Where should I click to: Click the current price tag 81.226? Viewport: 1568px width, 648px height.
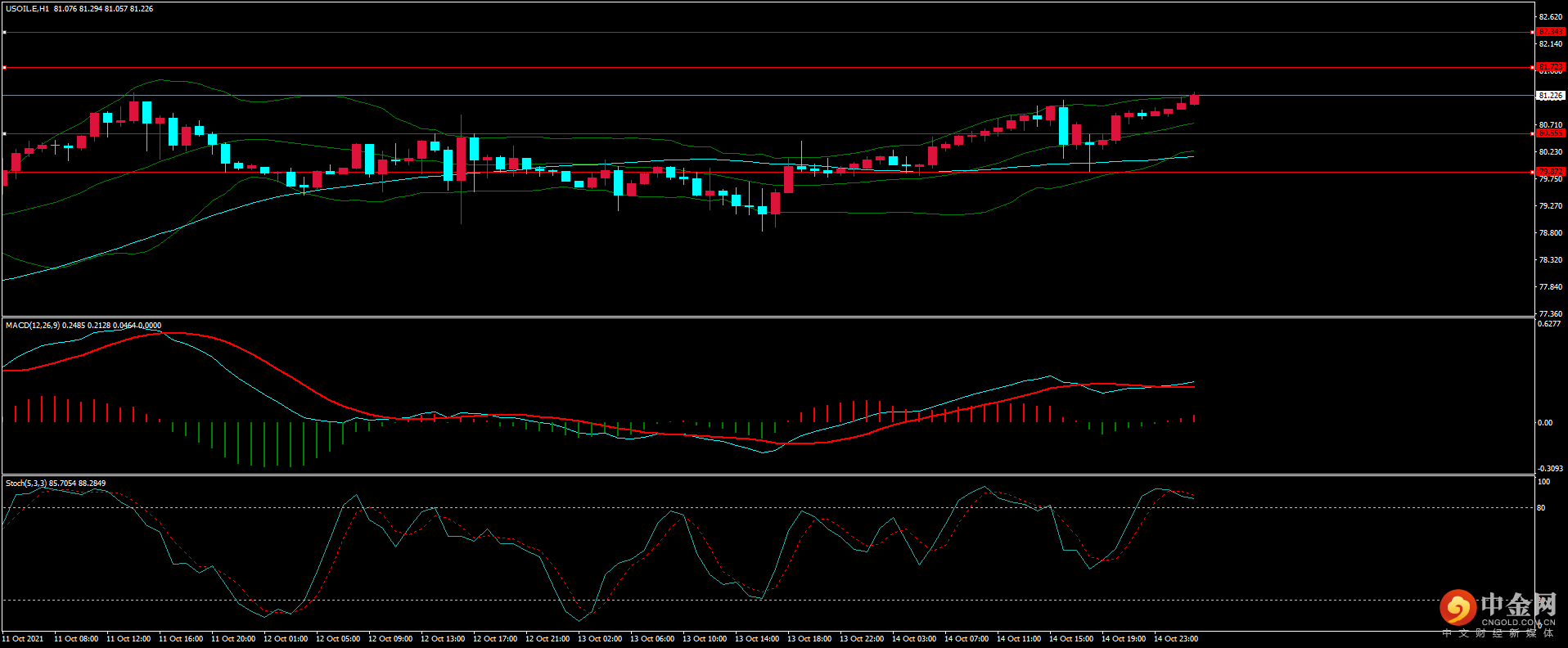[1551, 96]
